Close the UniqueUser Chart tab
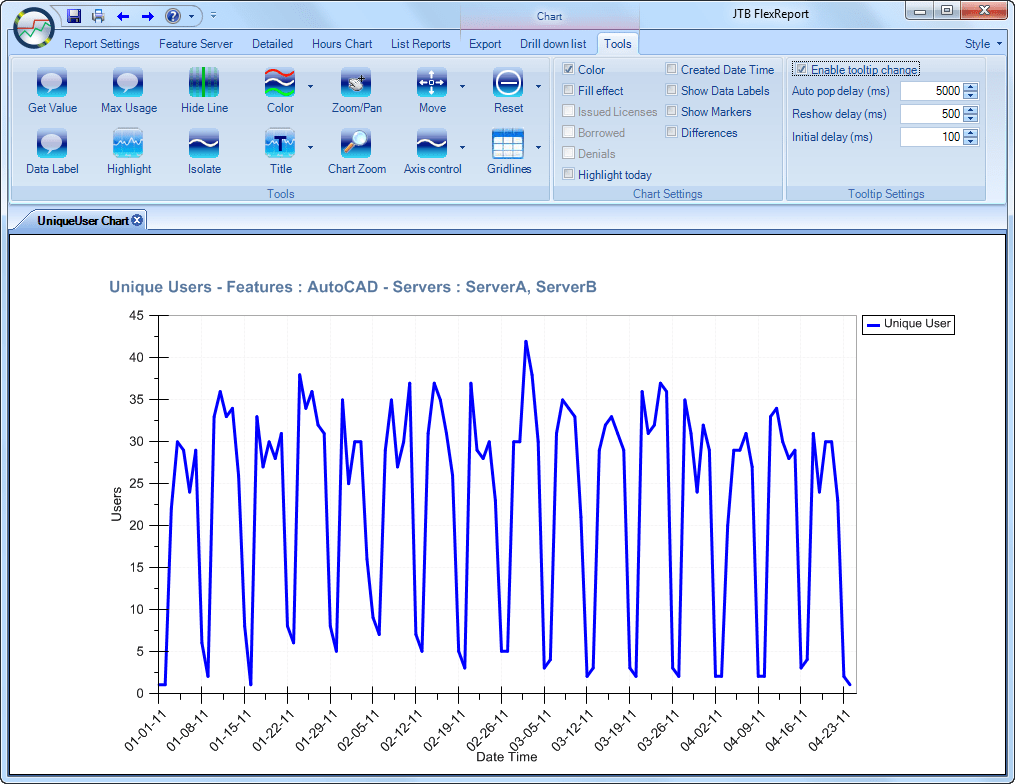Screen dimensions: 1015x784 (137, 220)
